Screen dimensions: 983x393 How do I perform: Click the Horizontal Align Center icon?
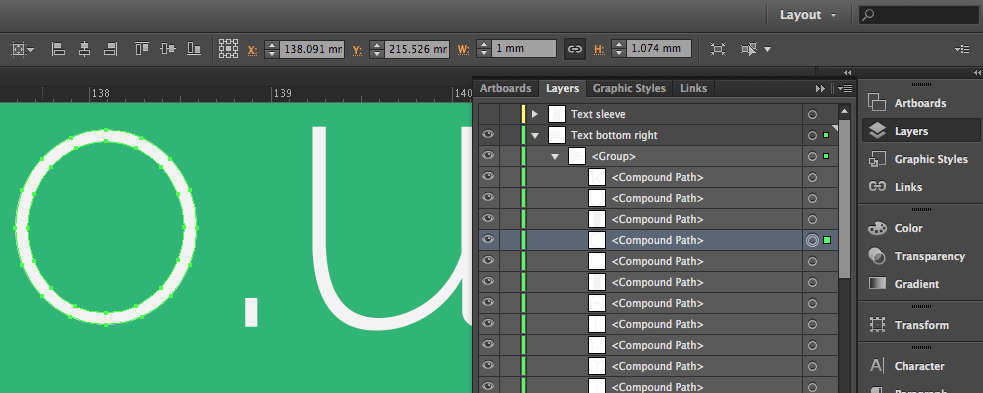coord(85,49)
